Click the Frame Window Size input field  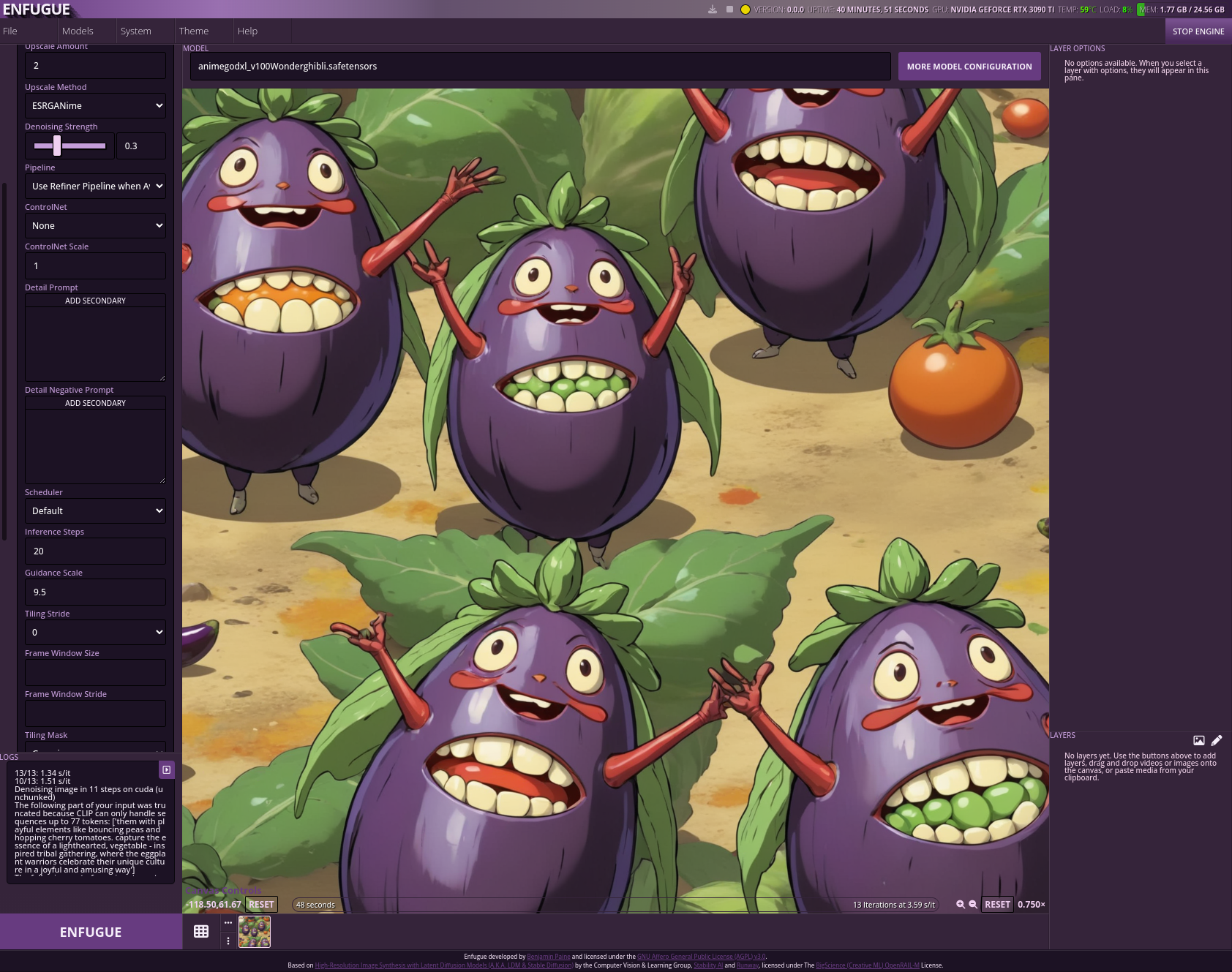pyautogui.click(x=95, y=672)
